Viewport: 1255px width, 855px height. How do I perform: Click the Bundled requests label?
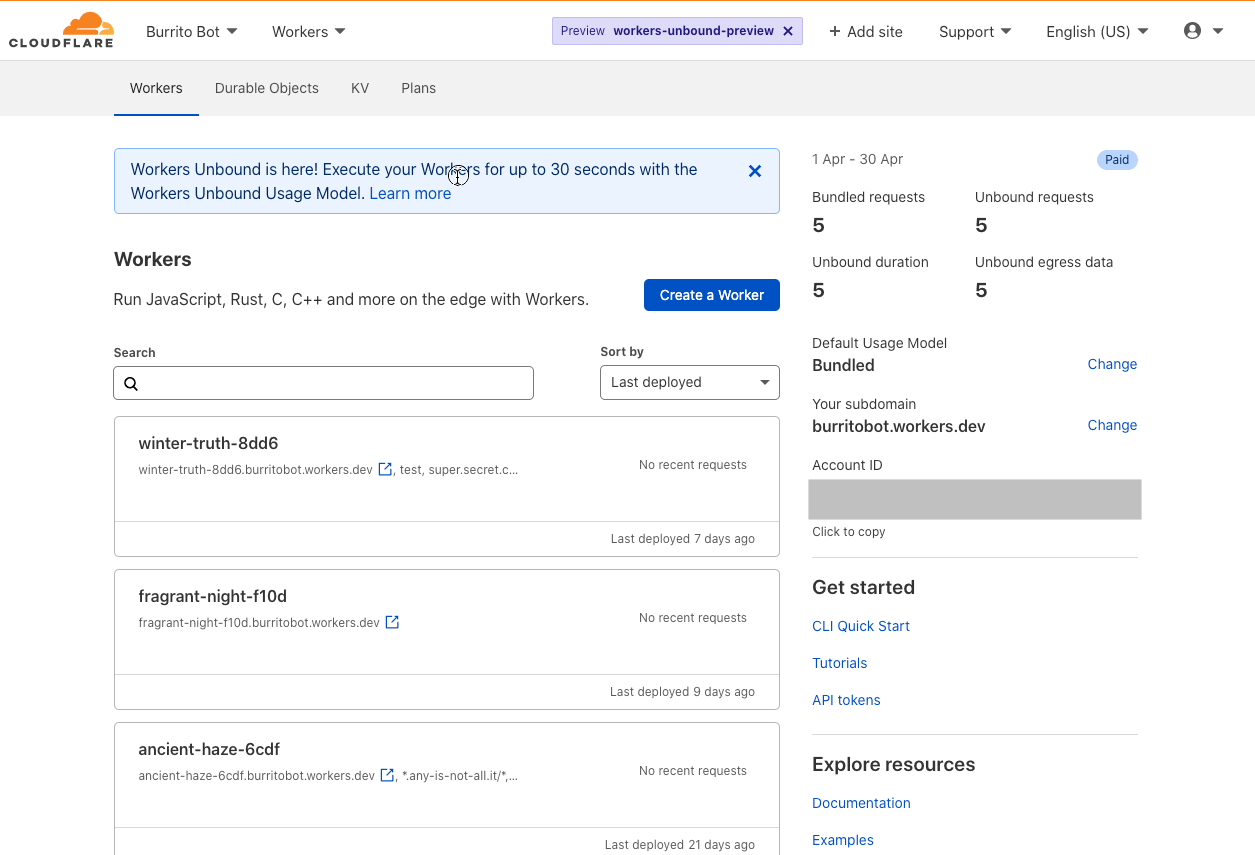pos(868,197)
